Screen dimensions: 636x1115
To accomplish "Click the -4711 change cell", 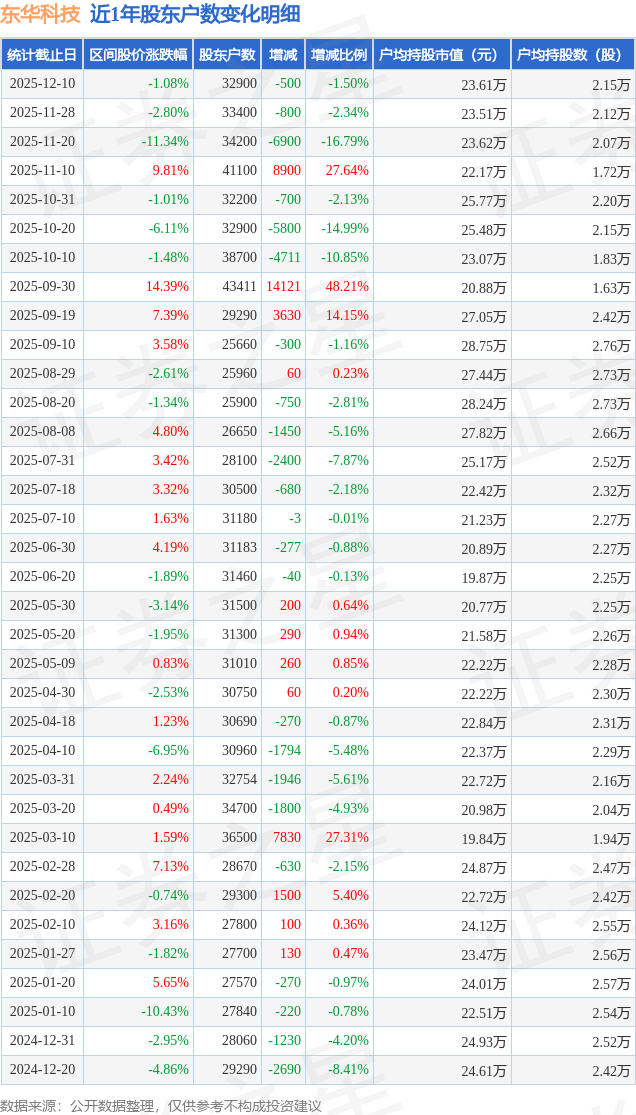I will (x=283, y=257).
